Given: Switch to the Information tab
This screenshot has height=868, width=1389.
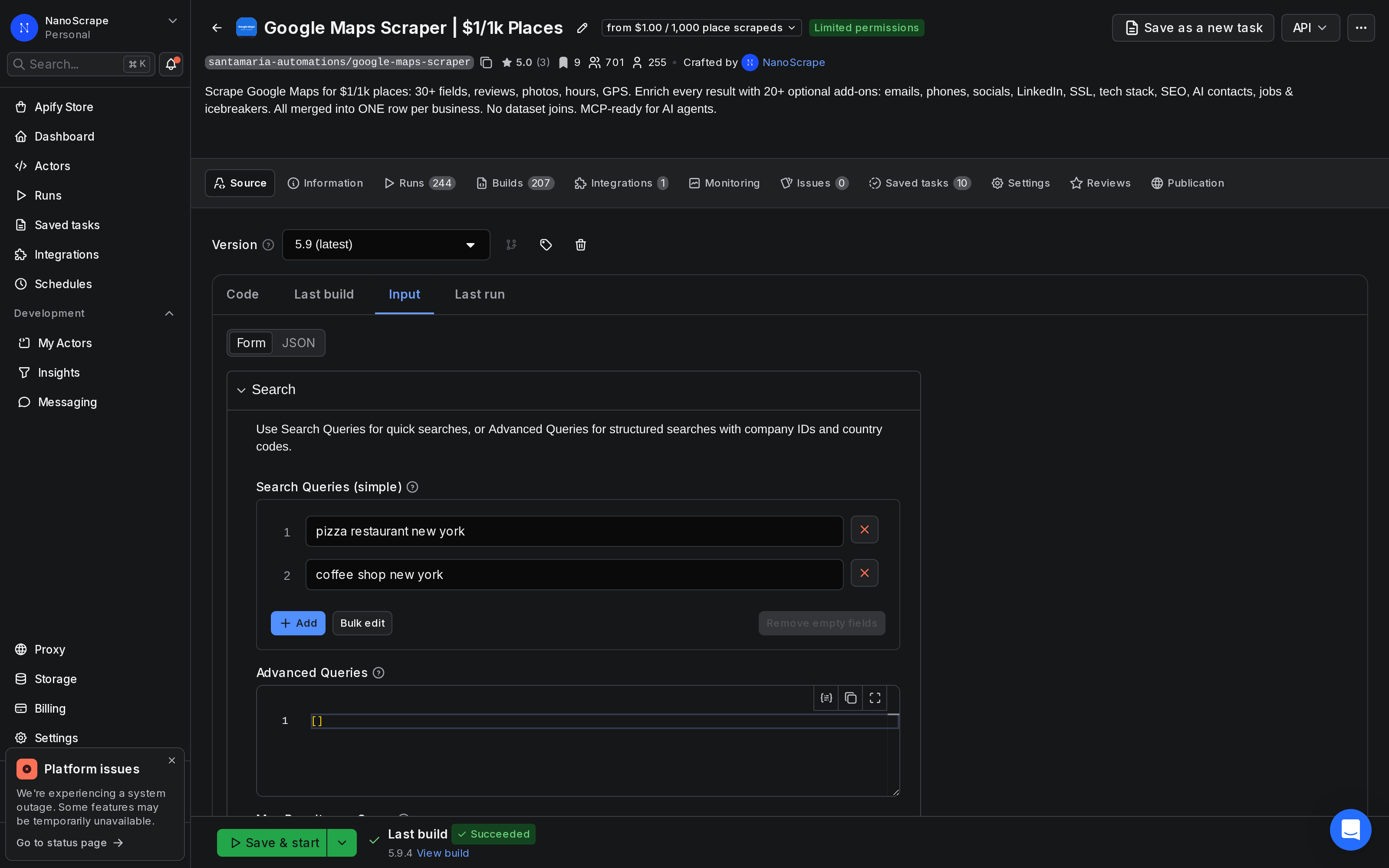Looking at the screenshot, I should (326, 183).
